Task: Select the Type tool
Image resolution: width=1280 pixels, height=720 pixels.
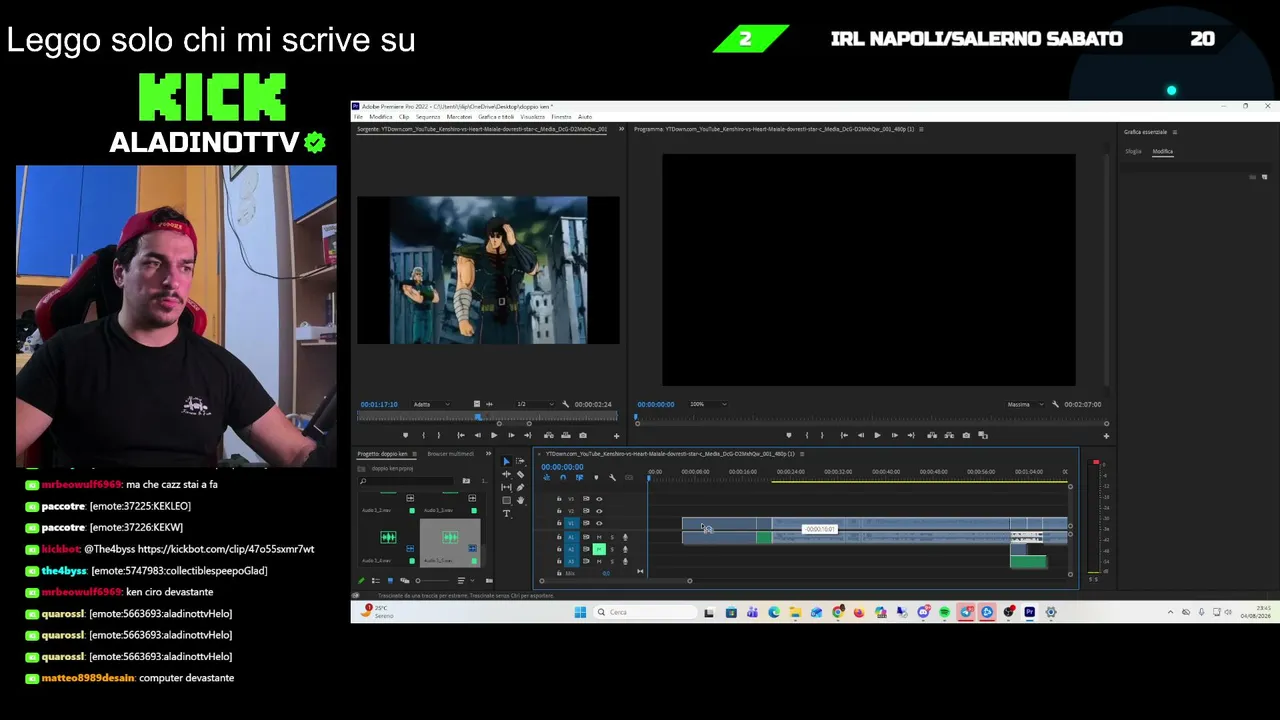Action: (506, 513)
